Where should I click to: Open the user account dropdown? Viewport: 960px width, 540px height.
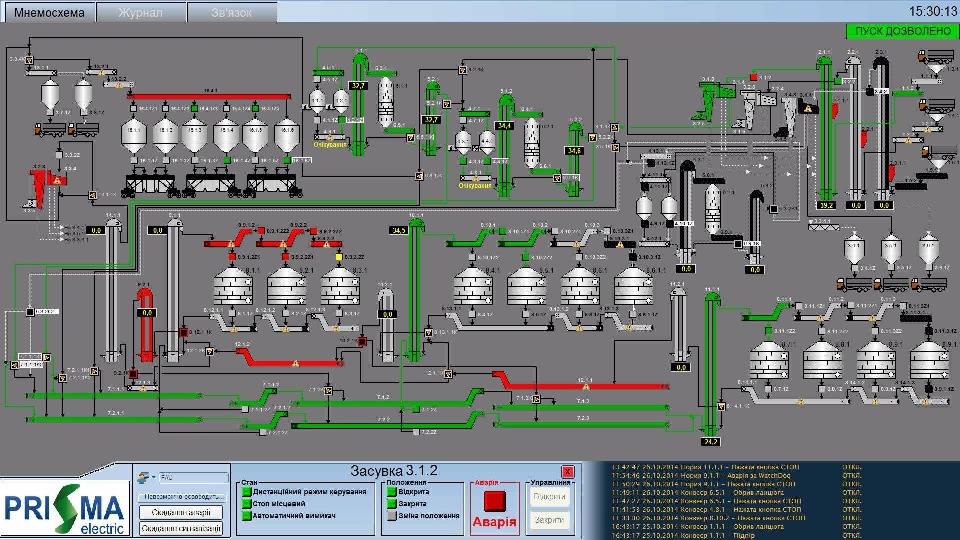pos(146,477)
